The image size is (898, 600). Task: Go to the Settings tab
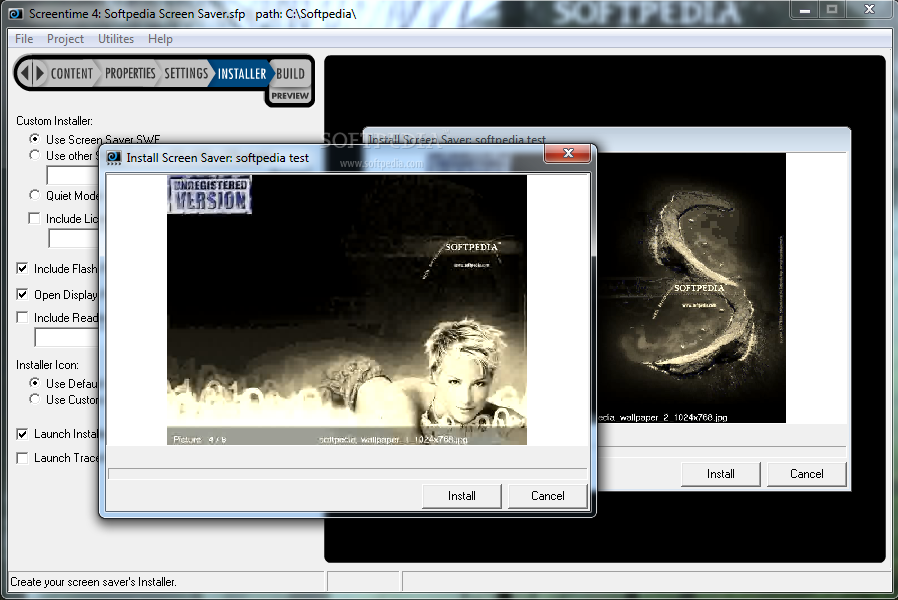pyautogui.click(x=186, y=74)
